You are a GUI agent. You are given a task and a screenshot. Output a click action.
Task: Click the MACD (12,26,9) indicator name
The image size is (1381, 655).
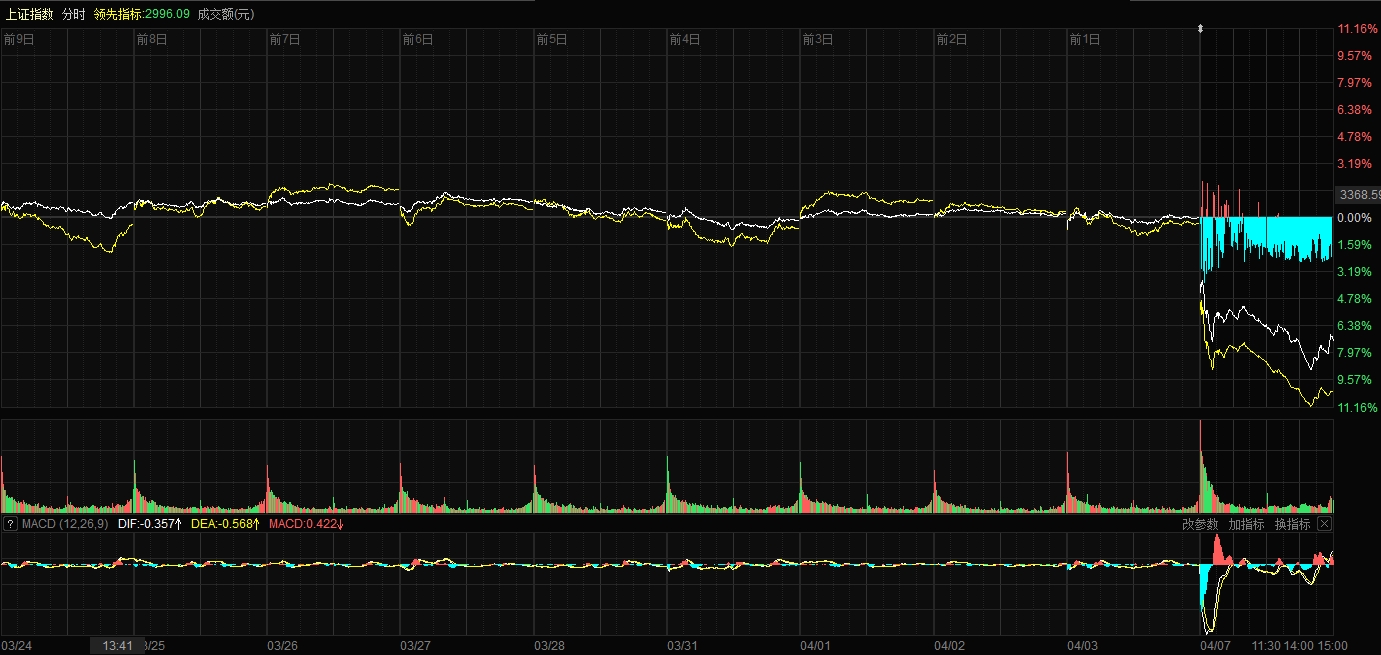pyautogui.click(x=65, y=524)
